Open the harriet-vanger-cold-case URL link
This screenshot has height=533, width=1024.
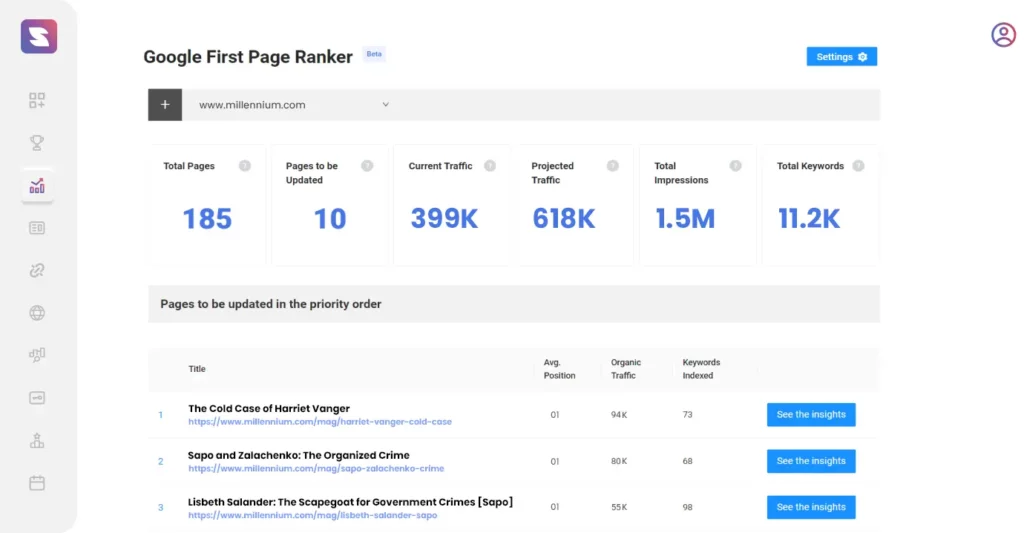(320, 422)
